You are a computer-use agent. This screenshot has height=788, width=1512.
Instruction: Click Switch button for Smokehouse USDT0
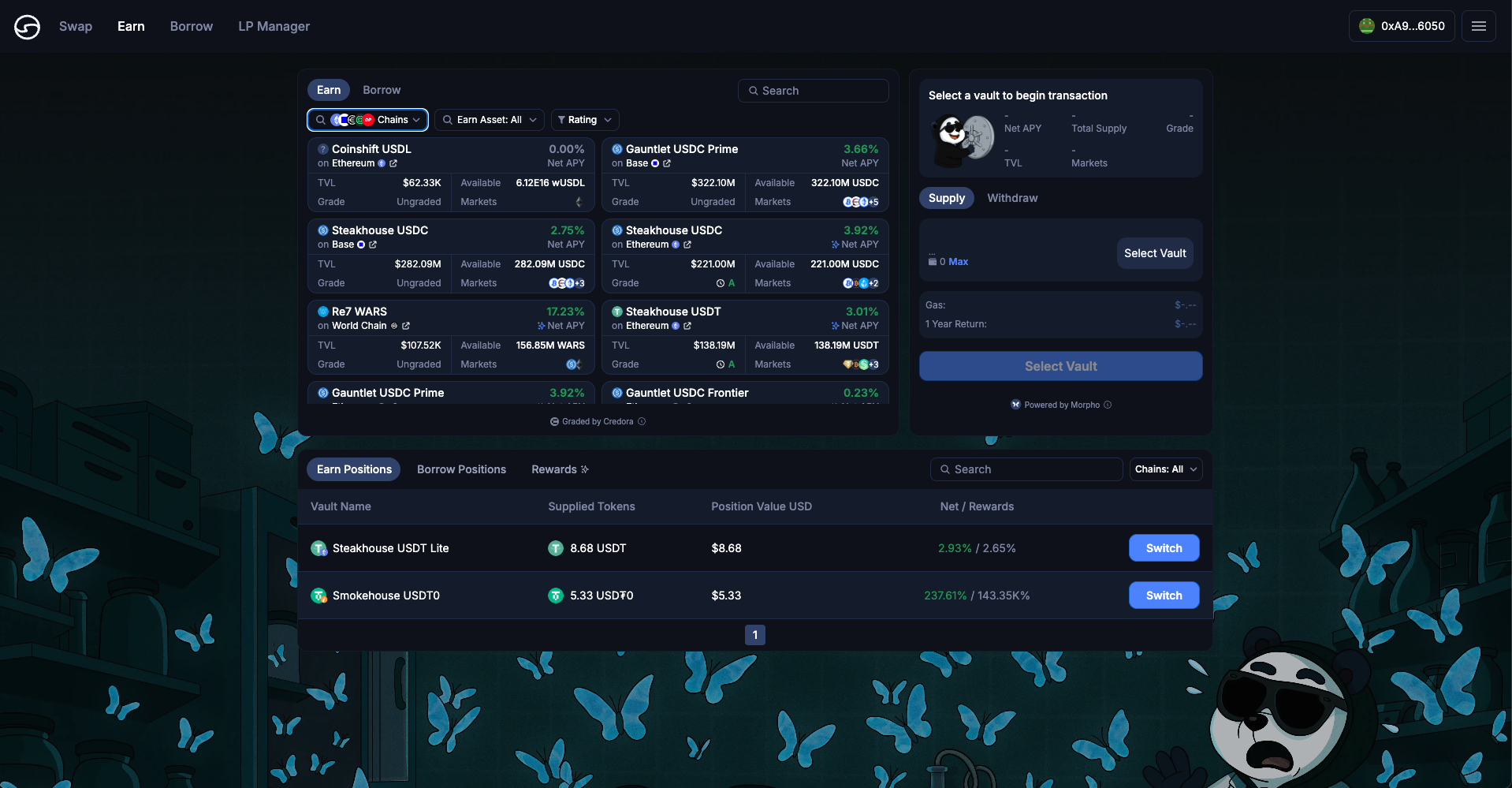pos(1164,596)
